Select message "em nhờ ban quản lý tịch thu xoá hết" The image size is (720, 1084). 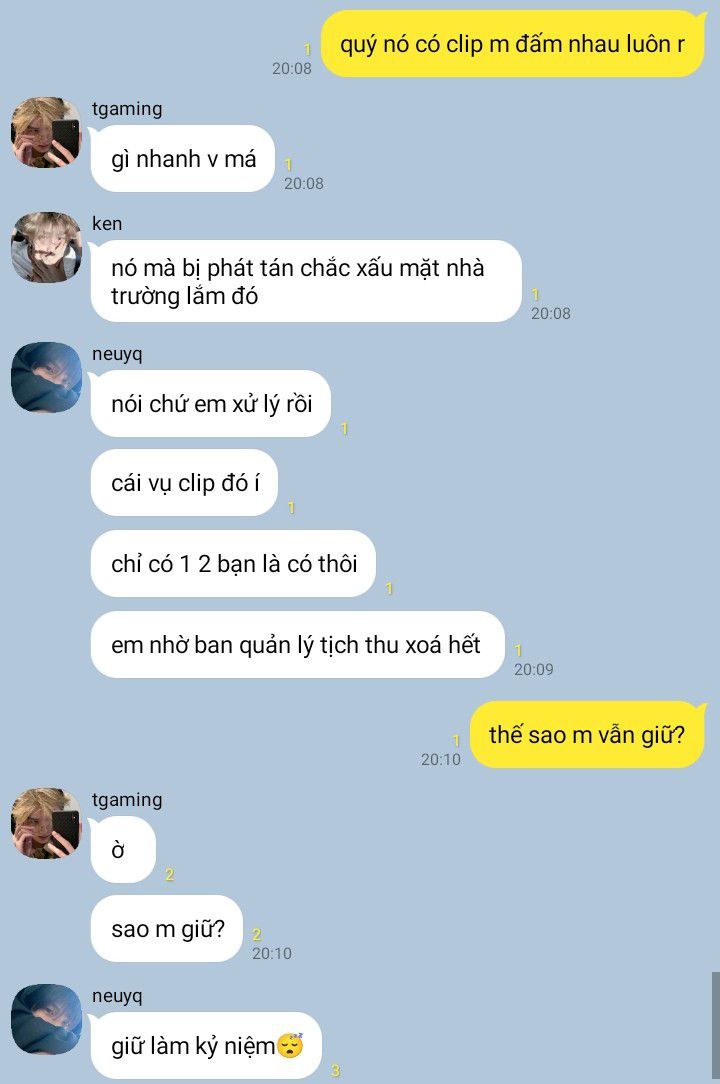pyautogui.click(x=297, y=644)
